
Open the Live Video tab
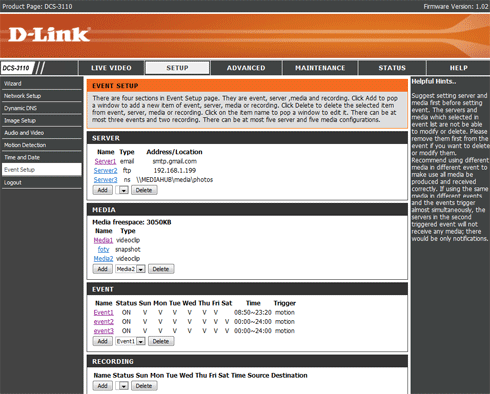point(111,68)
